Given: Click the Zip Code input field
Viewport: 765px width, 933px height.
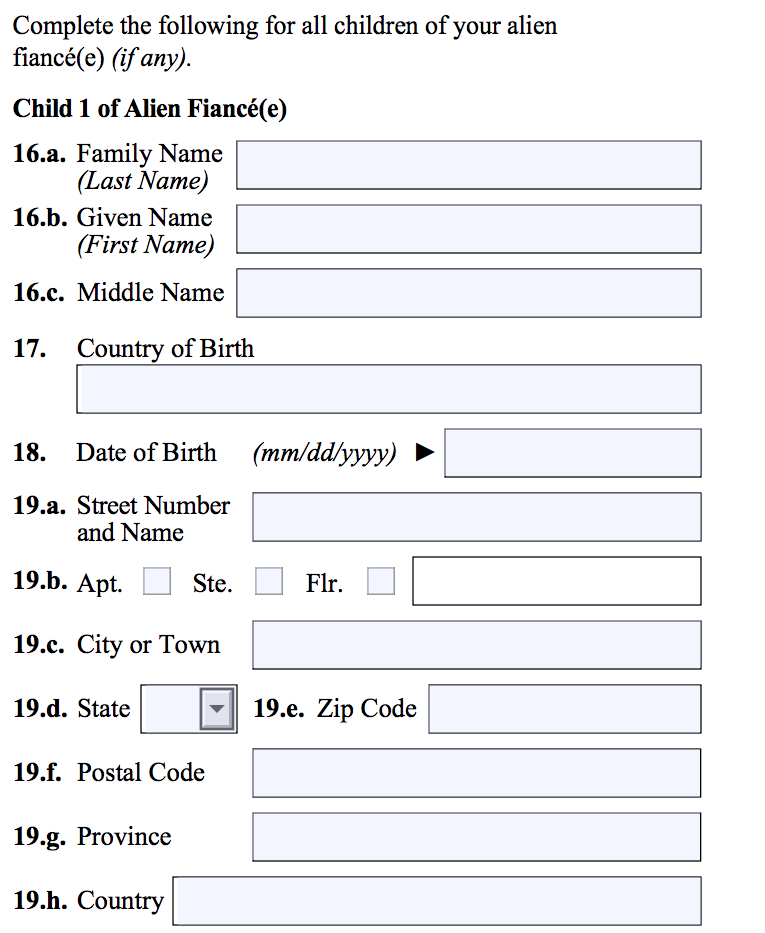Looking at the screenshot, I should point(564,709).
